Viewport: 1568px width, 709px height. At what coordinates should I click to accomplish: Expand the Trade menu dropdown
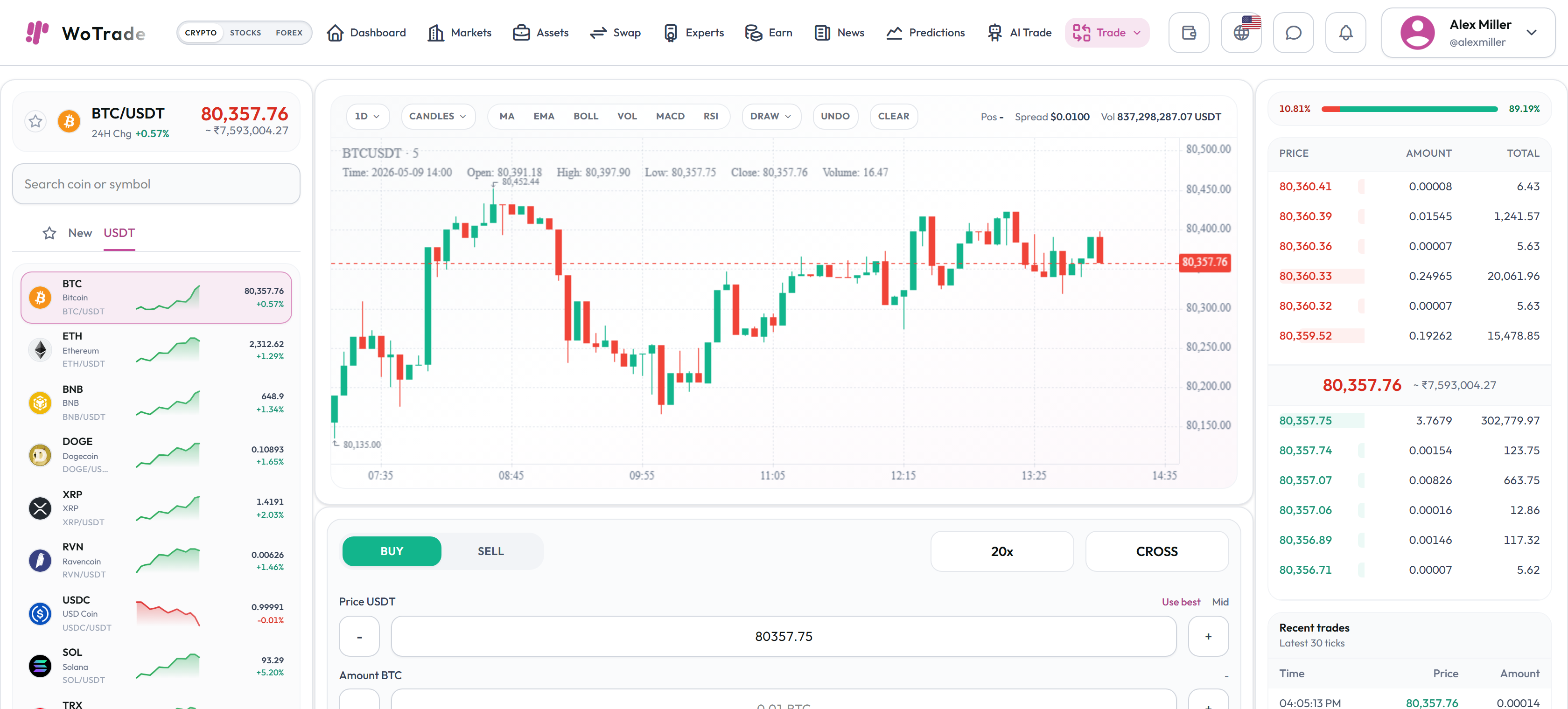1107,33
